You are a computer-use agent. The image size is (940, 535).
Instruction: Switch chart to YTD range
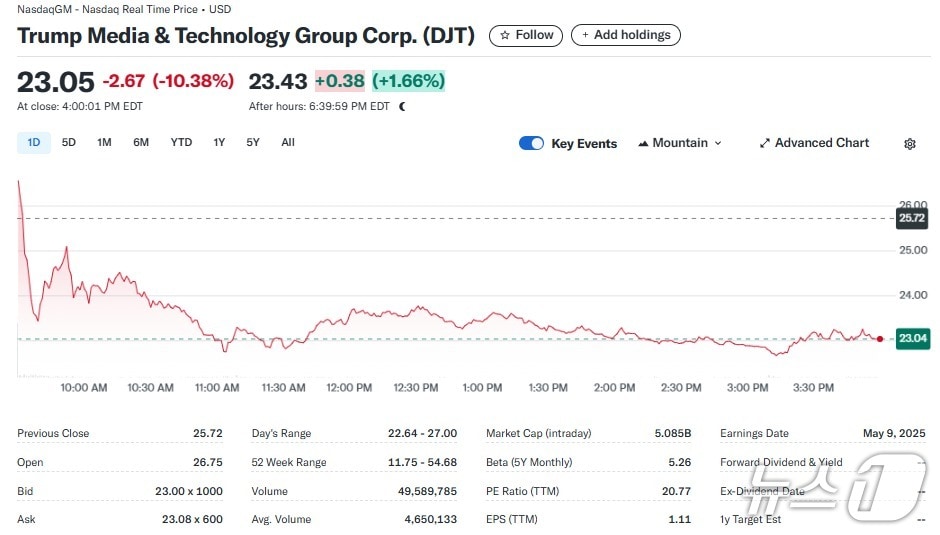pos(181,142)
